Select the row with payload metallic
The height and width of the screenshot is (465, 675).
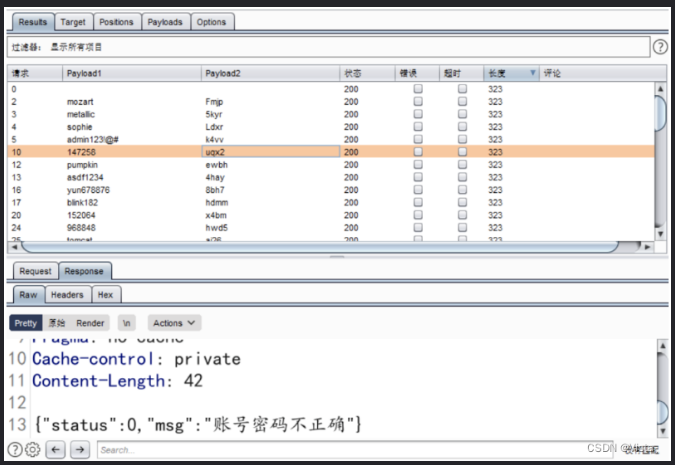click(331, 114)
